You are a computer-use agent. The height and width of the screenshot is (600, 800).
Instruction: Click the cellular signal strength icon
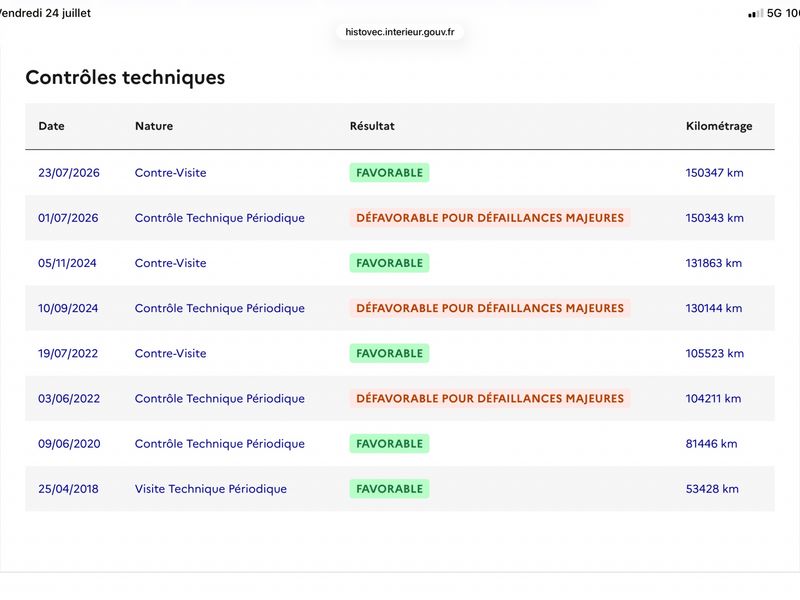(x=756, y=13)
